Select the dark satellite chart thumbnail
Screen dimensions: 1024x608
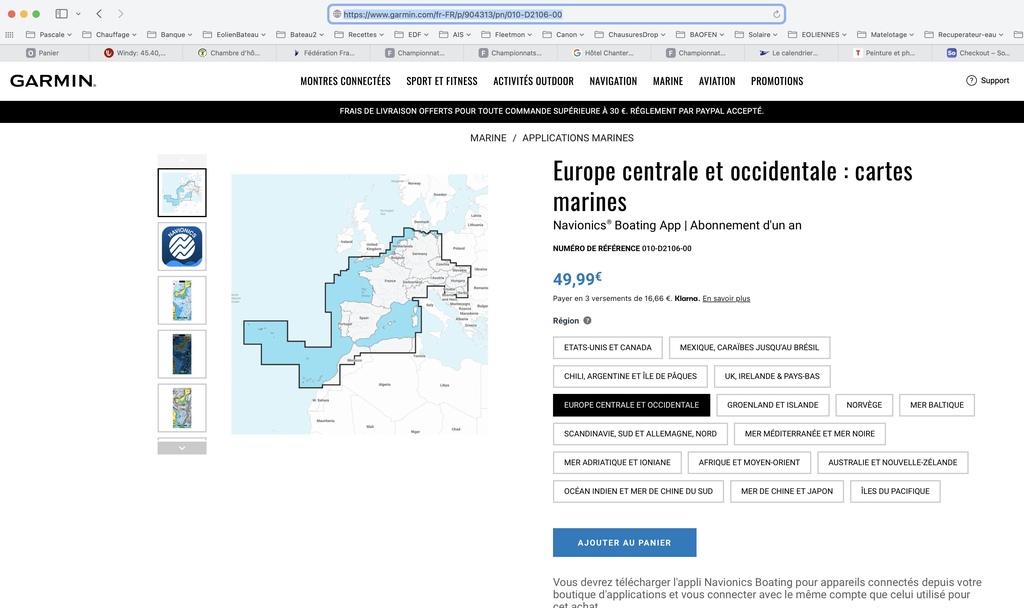[182, 354]
